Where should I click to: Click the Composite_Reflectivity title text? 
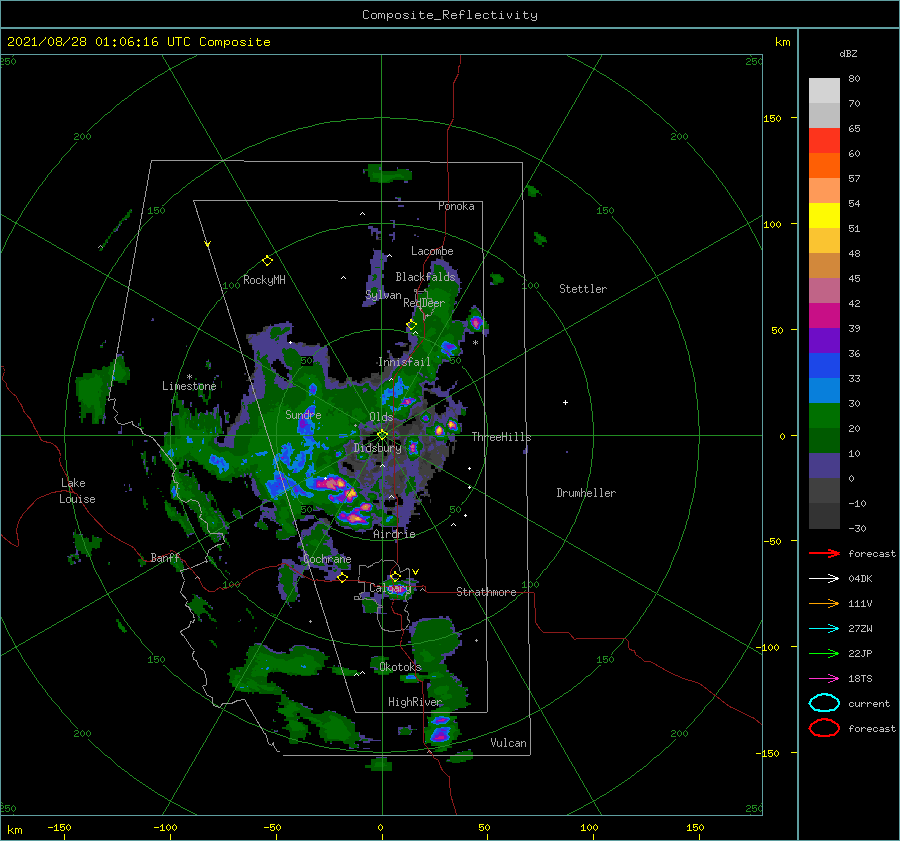(x=450, y=15)
